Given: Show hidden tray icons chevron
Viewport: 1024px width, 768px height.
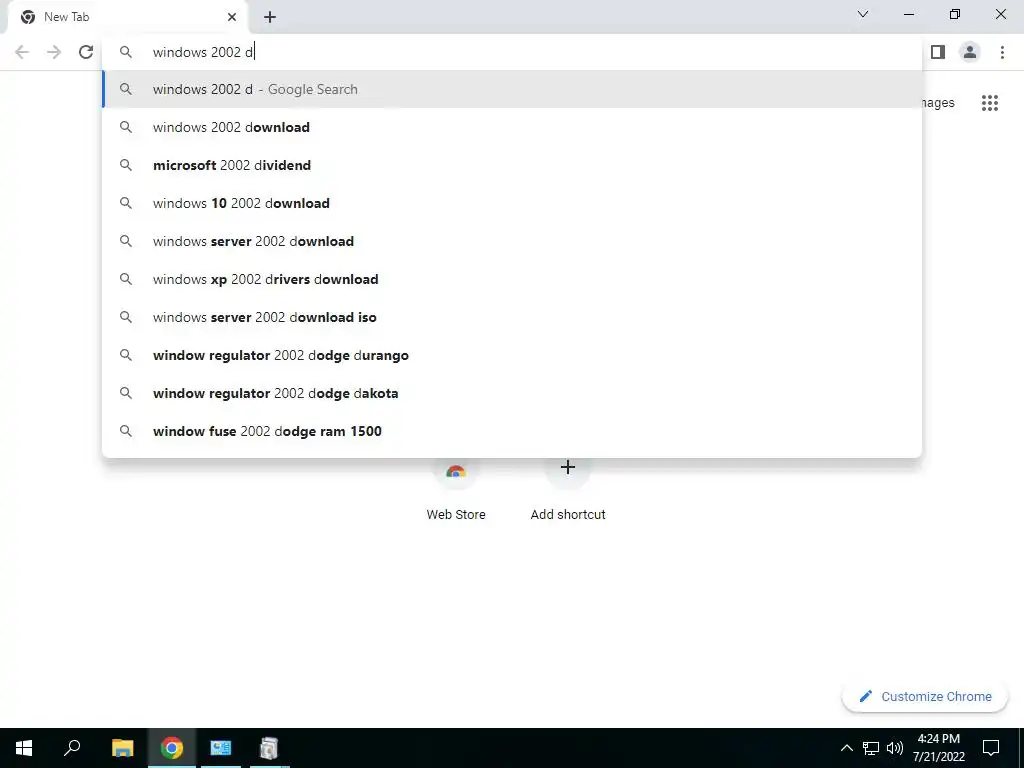Looking at the screenshot, I should [846, 748].
